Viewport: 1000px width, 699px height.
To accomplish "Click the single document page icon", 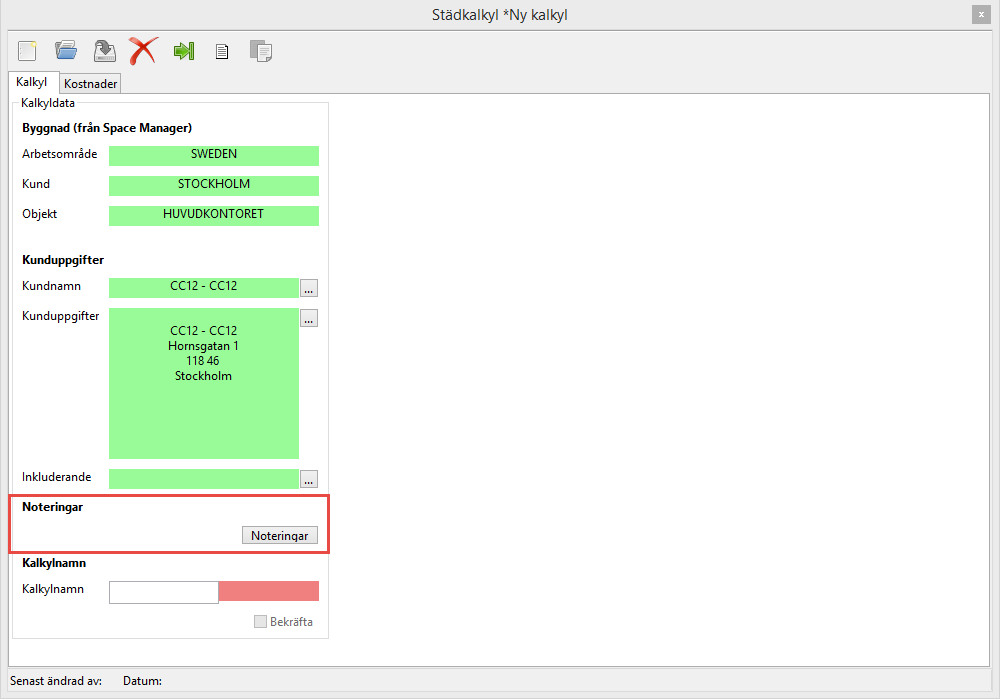I will click(x=222, y=51).
